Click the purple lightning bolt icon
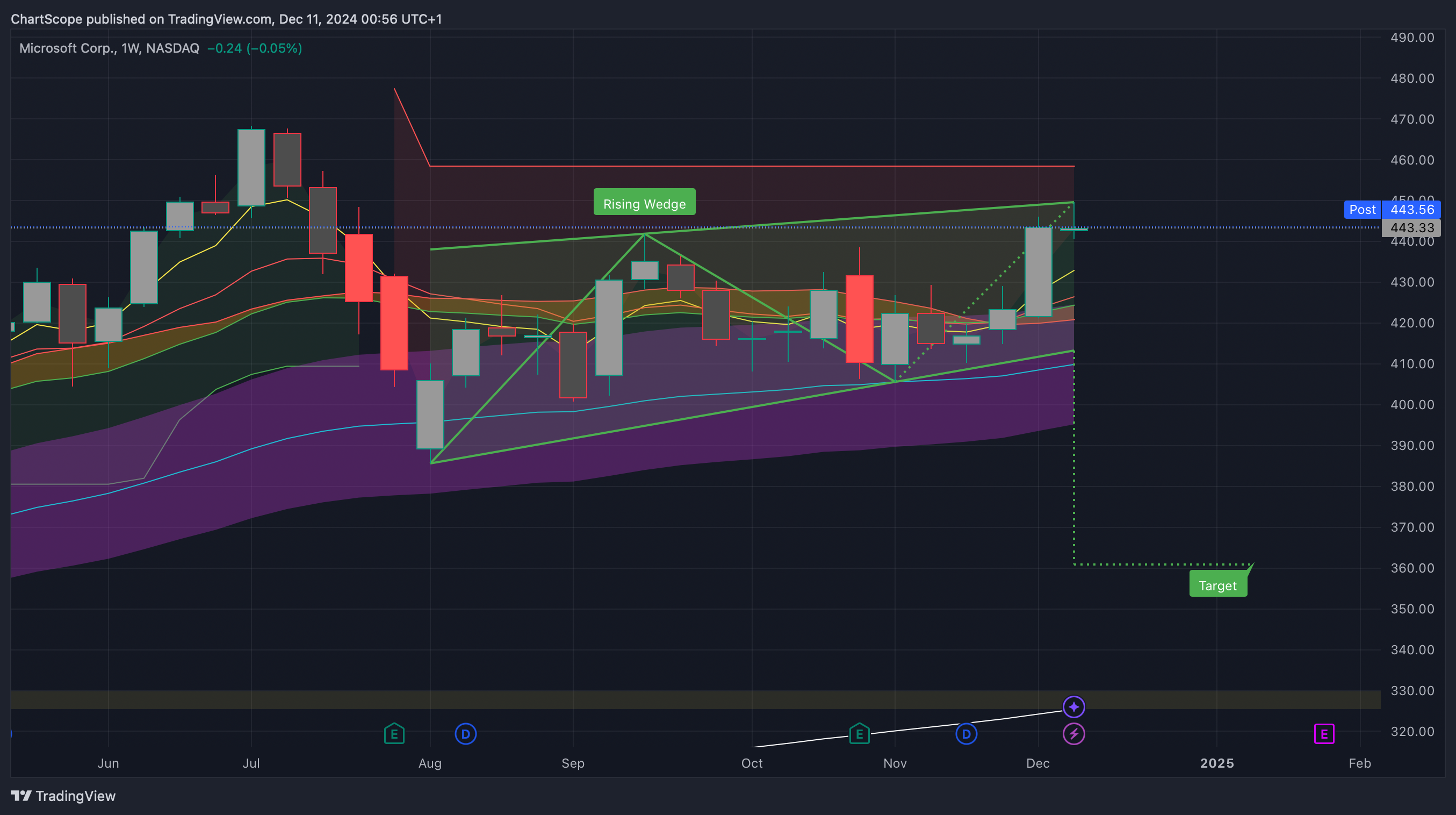 pos(1073,734)
